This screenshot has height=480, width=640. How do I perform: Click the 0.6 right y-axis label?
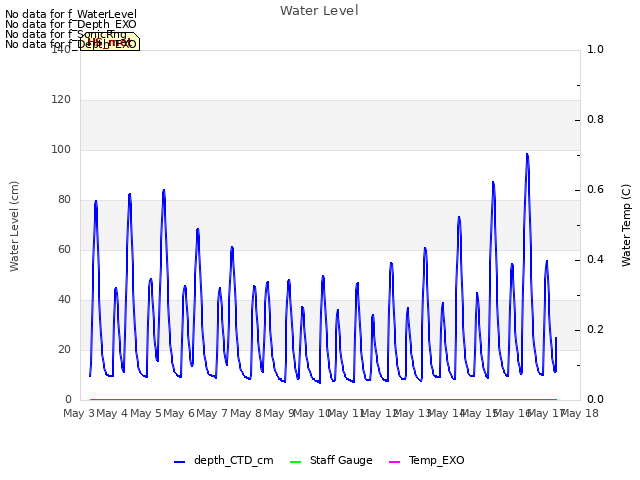pyautogui.click(x=595, y=189)
